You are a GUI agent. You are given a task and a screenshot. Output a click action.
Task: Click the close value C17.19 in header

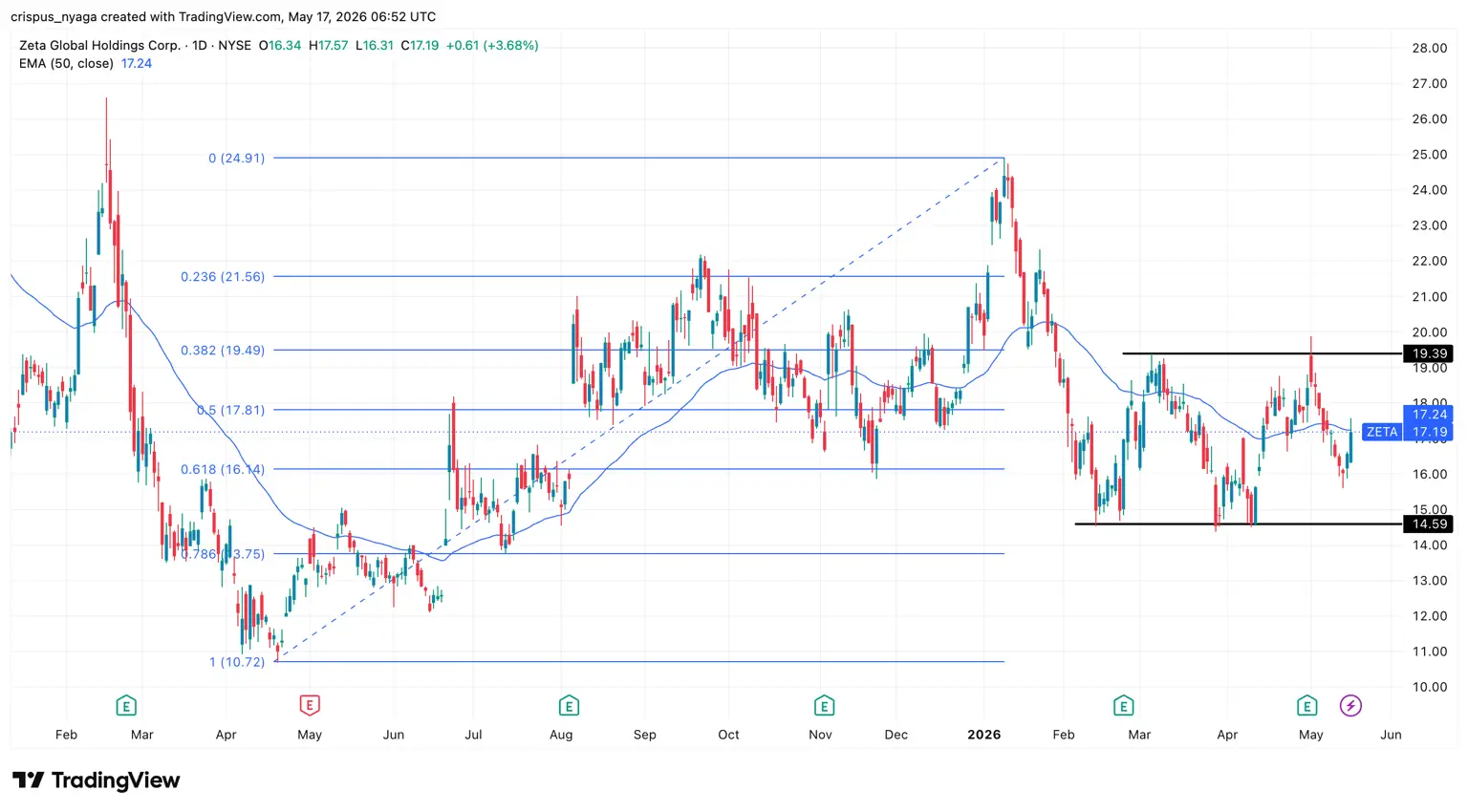(x=420, y=45)
